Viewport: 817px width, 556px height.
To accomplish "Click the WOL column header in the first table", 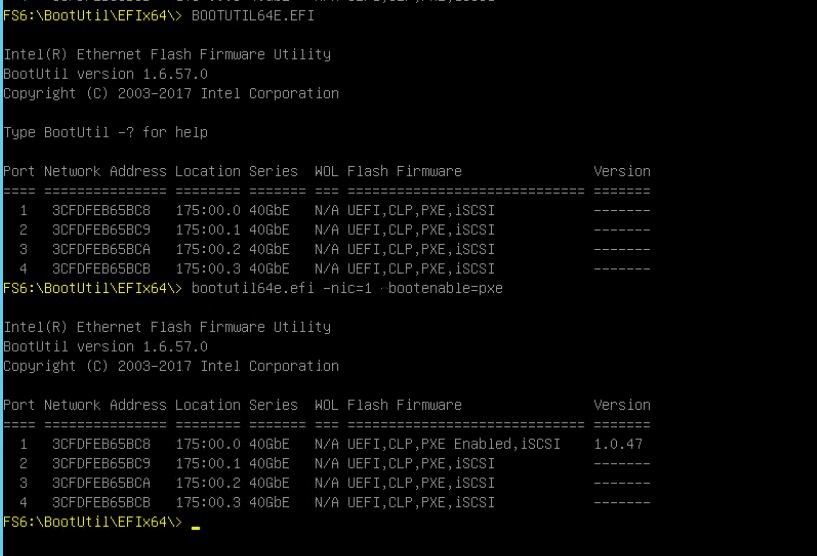I will [327, 171].
